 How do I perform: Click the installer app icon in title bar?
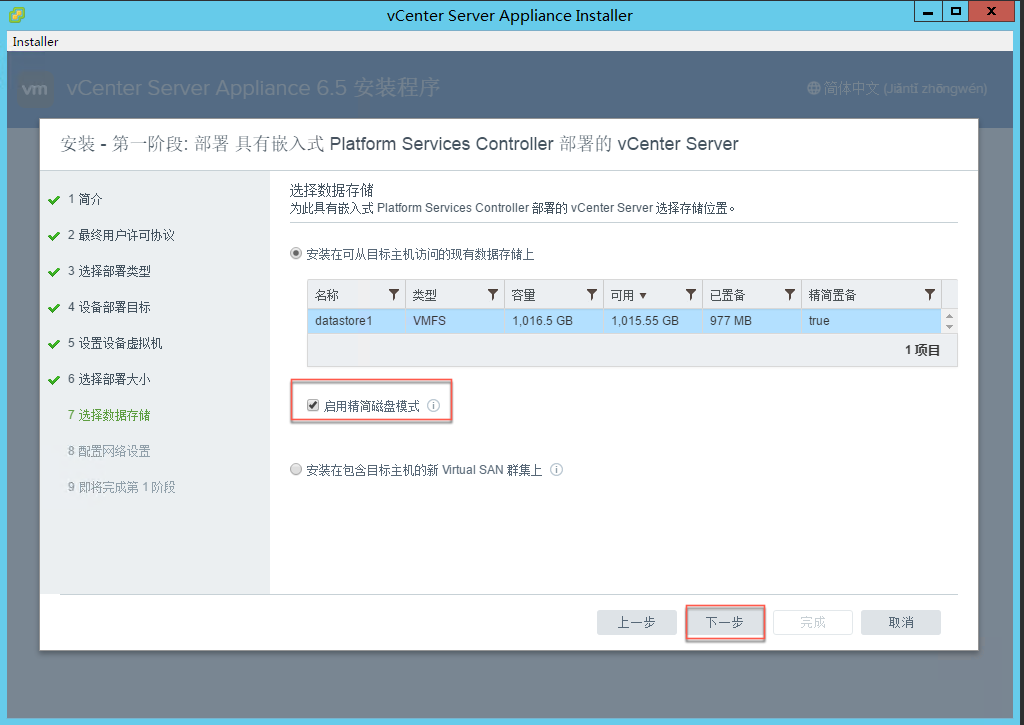(x=17, y=14)
